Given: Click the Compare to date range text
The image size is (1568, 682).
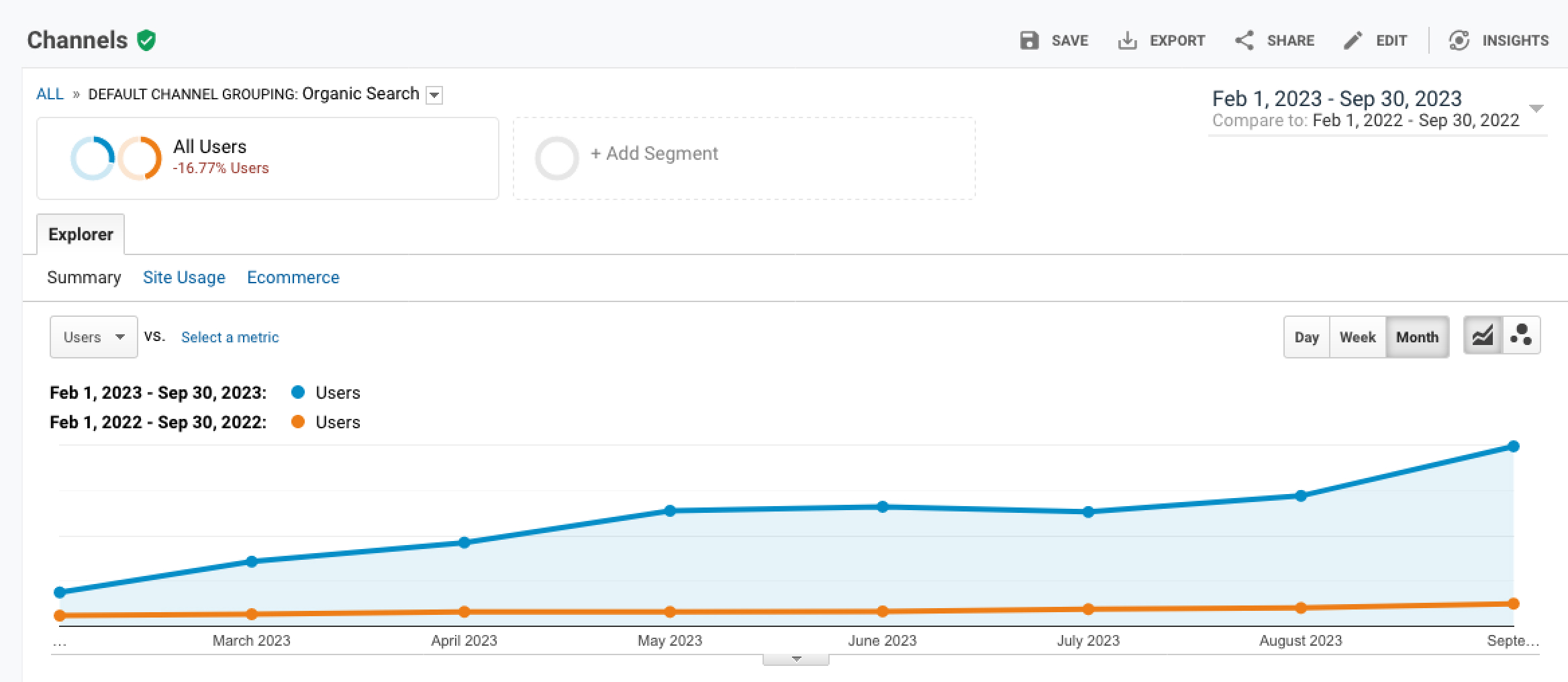Looking at the screenshot, I should click(x=1365, y=121).
